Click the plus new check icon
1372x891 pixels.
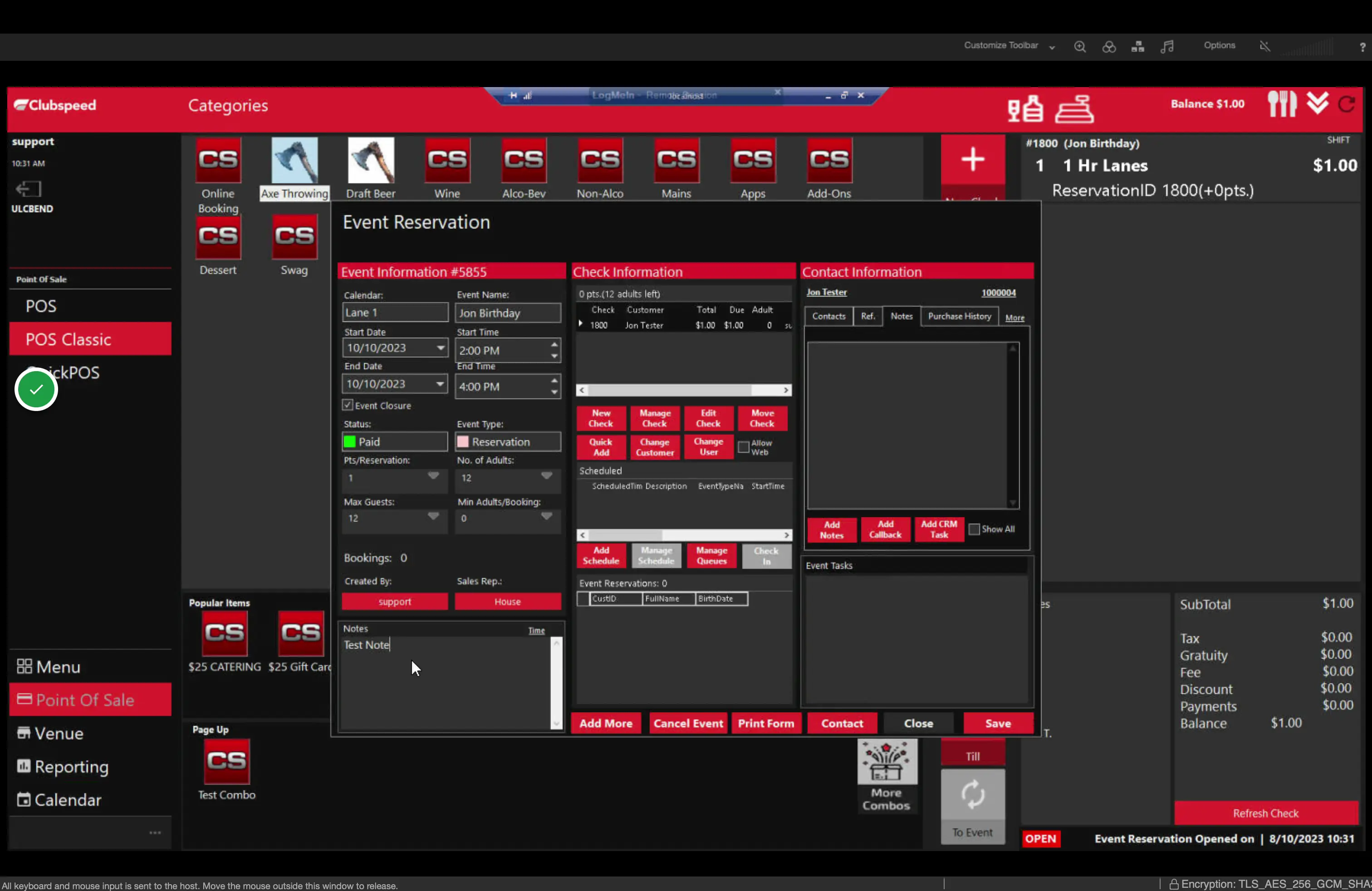(972, 160)
